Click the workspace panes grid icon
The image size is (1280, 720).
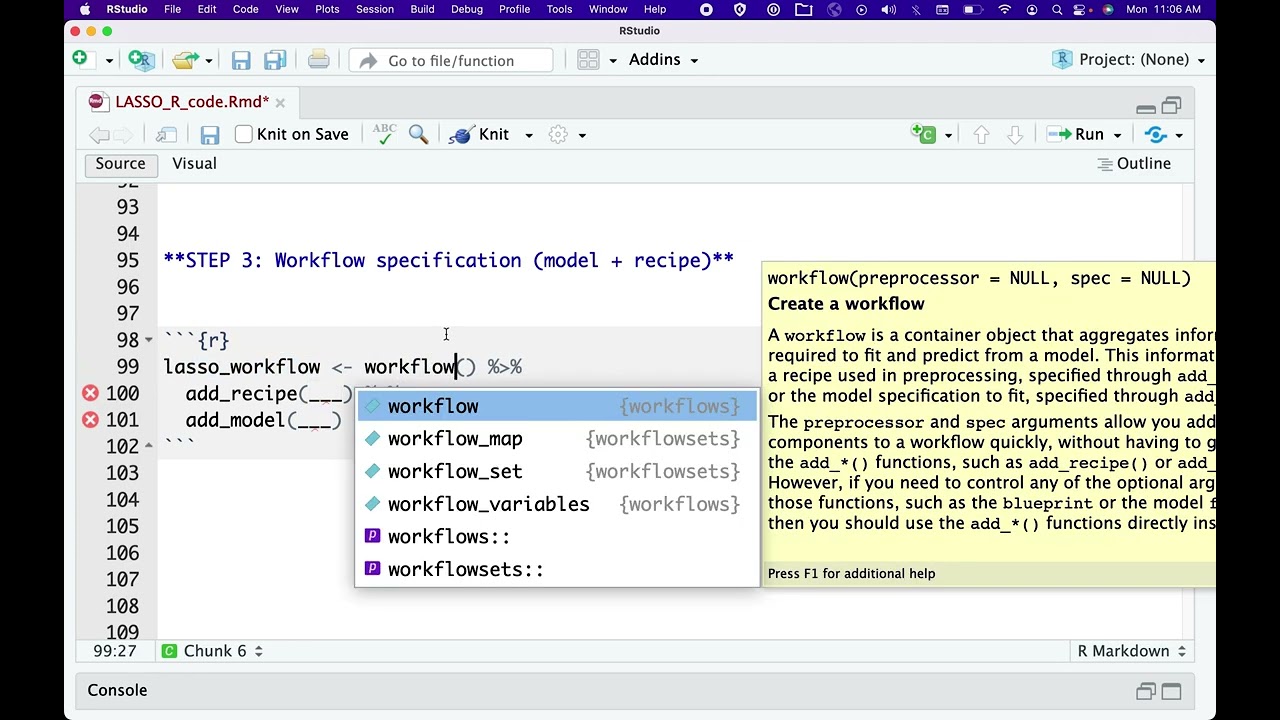[x=588, y=60]
